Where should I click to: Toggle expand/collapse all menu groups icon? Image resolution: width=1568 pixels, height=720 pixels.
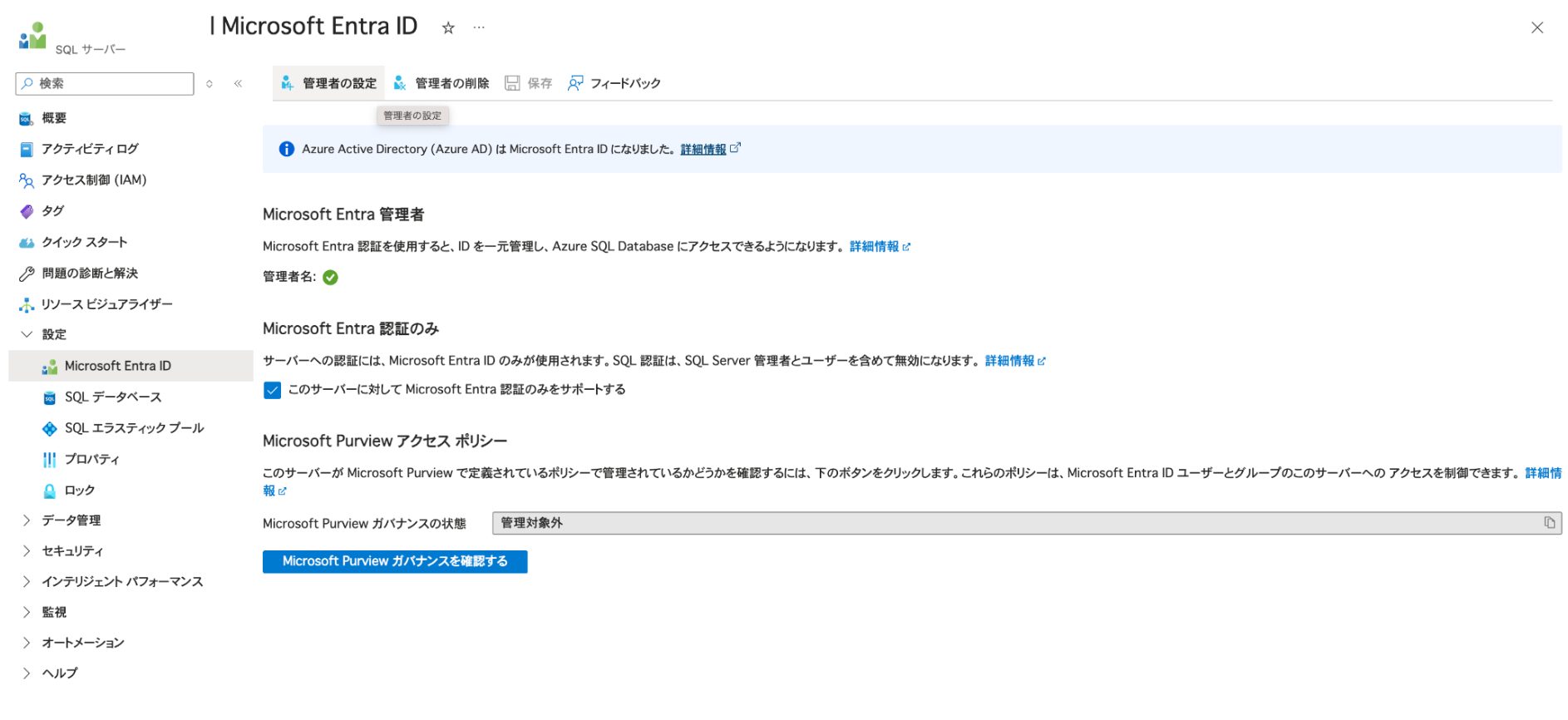210,83
